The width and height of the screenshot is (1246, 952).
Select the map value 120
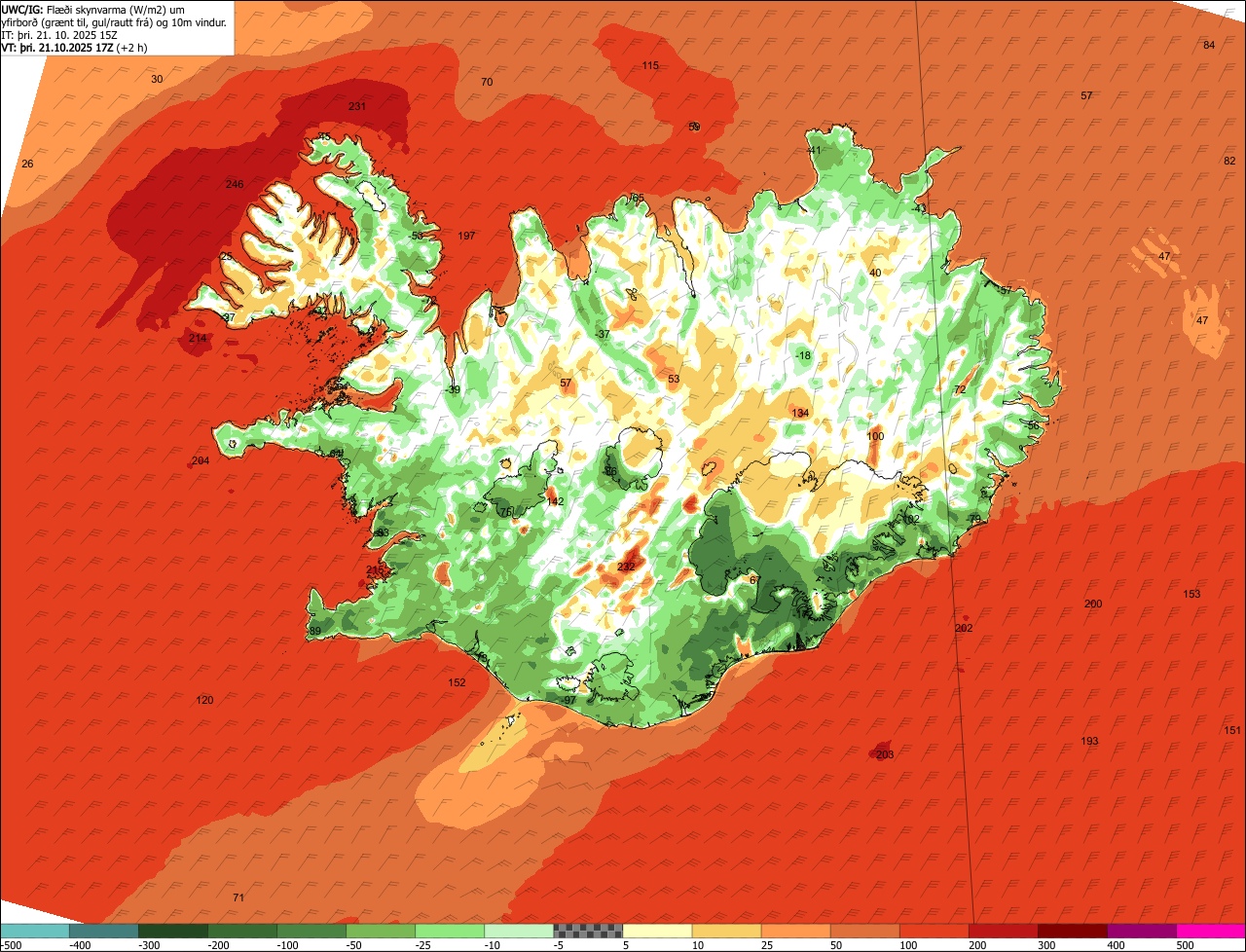(204, 700)
